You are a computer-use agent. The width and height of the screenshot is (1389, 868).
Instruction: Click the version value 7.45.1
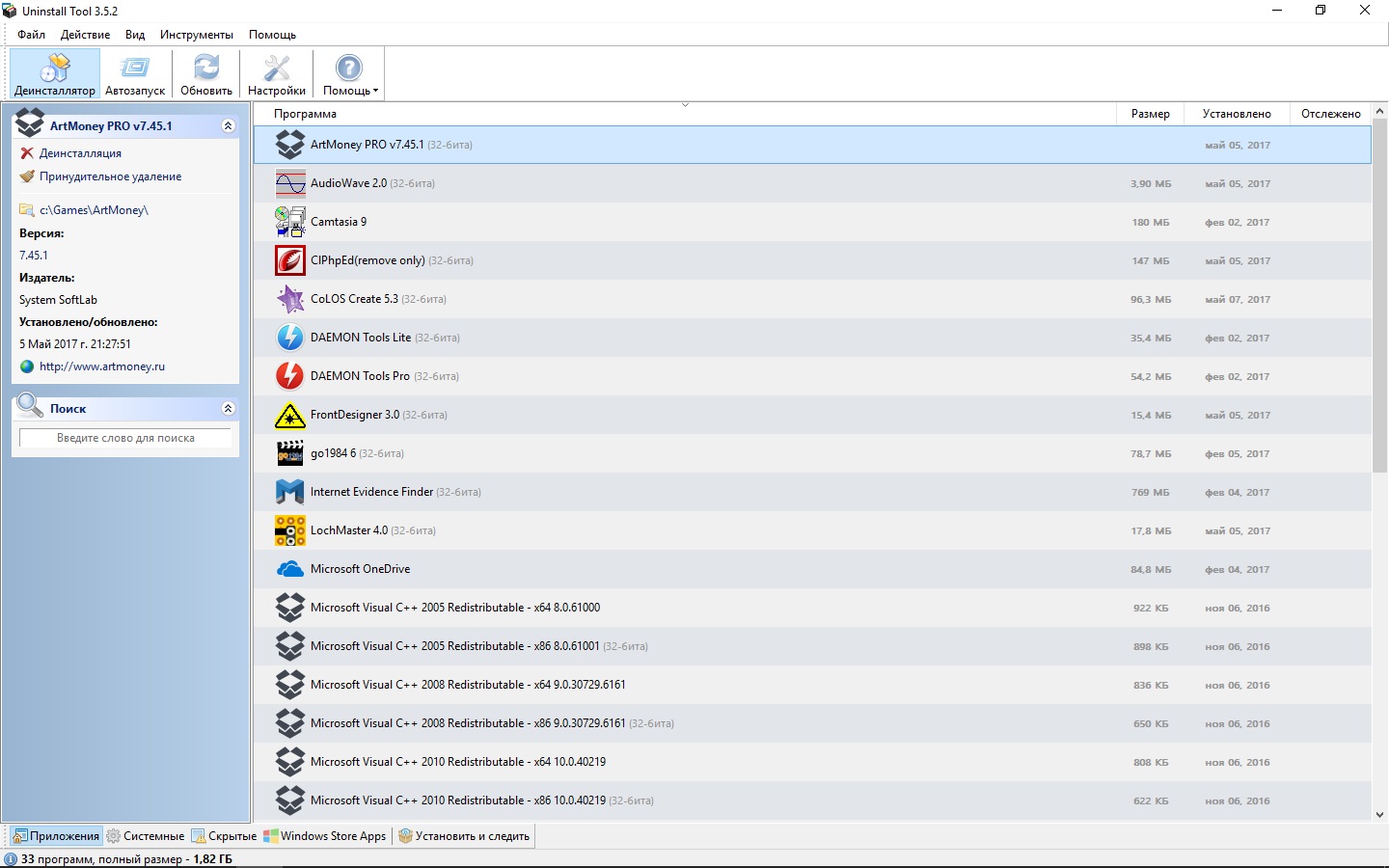pyautogui.click(x=34, y=256)
